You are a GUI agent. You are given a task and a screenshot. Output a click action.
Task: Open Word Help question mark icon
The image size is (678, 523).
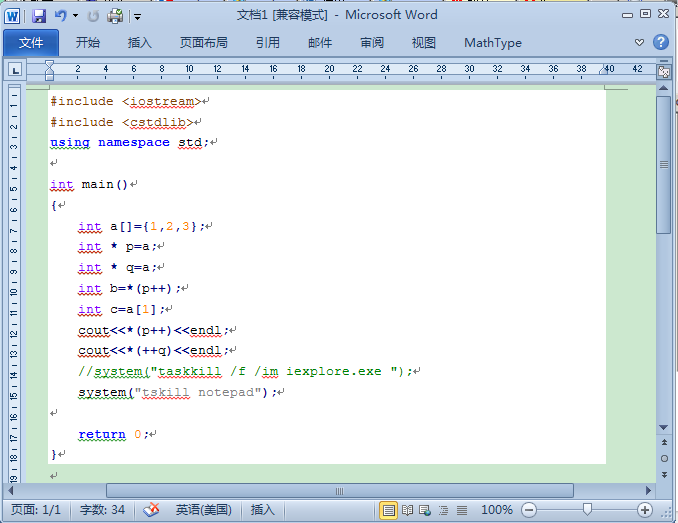(x=661, y=42)
